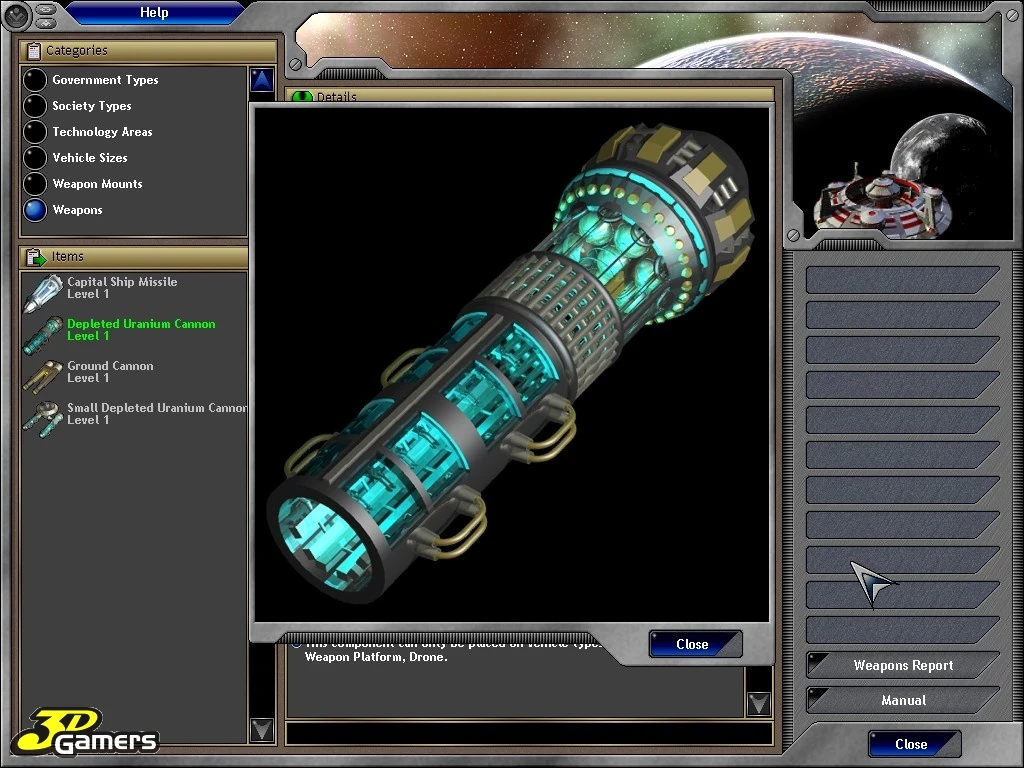Click the Items list down arrow
This screenshot has width=1024, height=768.
click(x=262, y=730)
